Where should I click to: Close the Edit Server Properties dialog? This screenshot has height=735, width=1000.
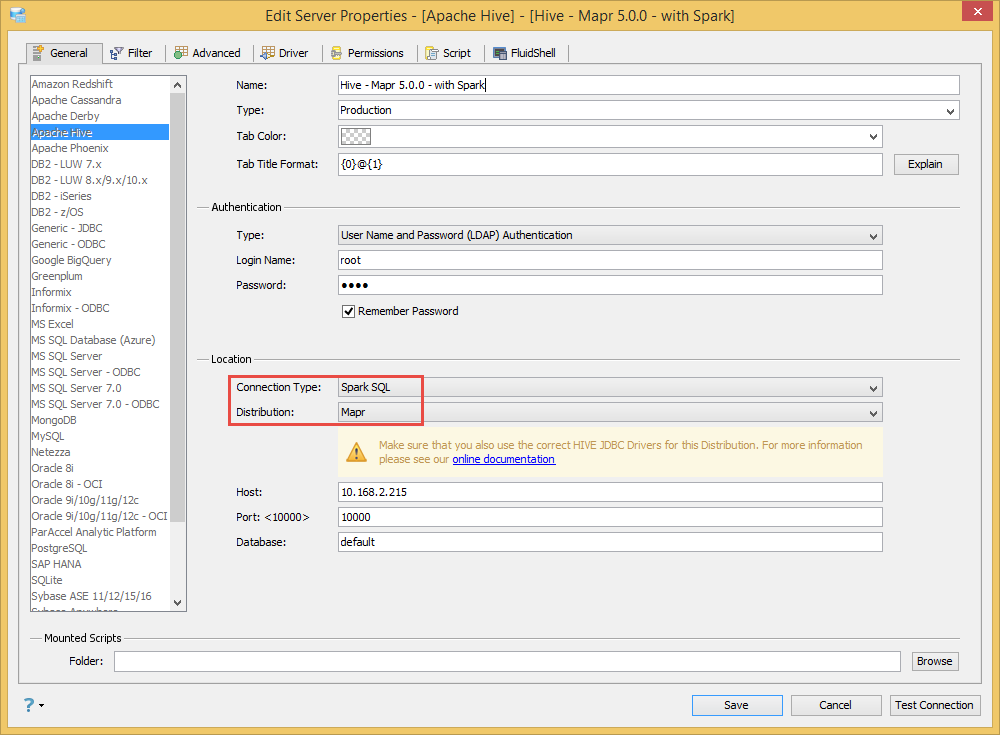(978, 12)
